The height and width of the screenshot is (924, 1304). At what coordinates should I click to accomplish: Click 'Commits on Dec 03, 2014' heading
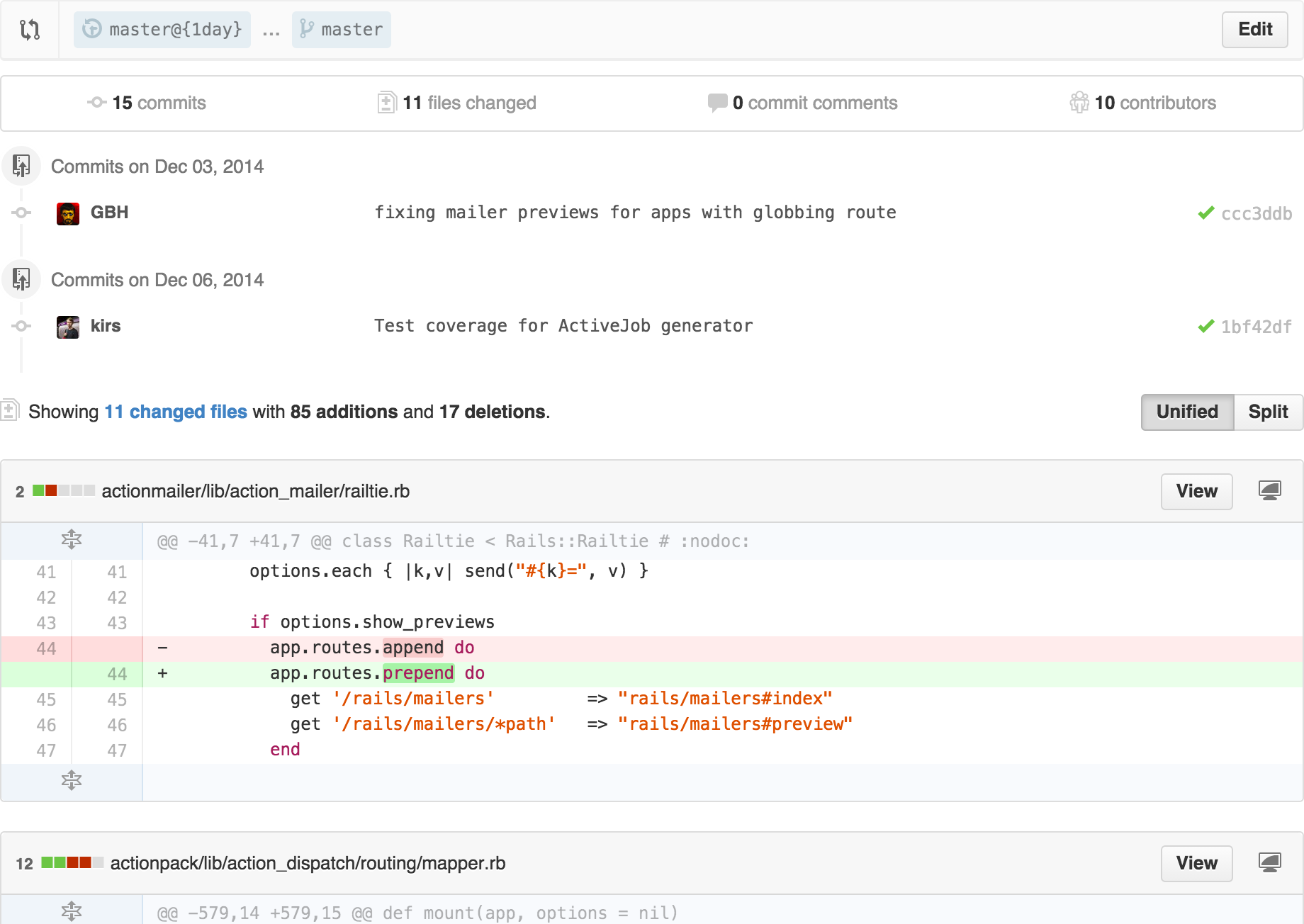(157, 167)
